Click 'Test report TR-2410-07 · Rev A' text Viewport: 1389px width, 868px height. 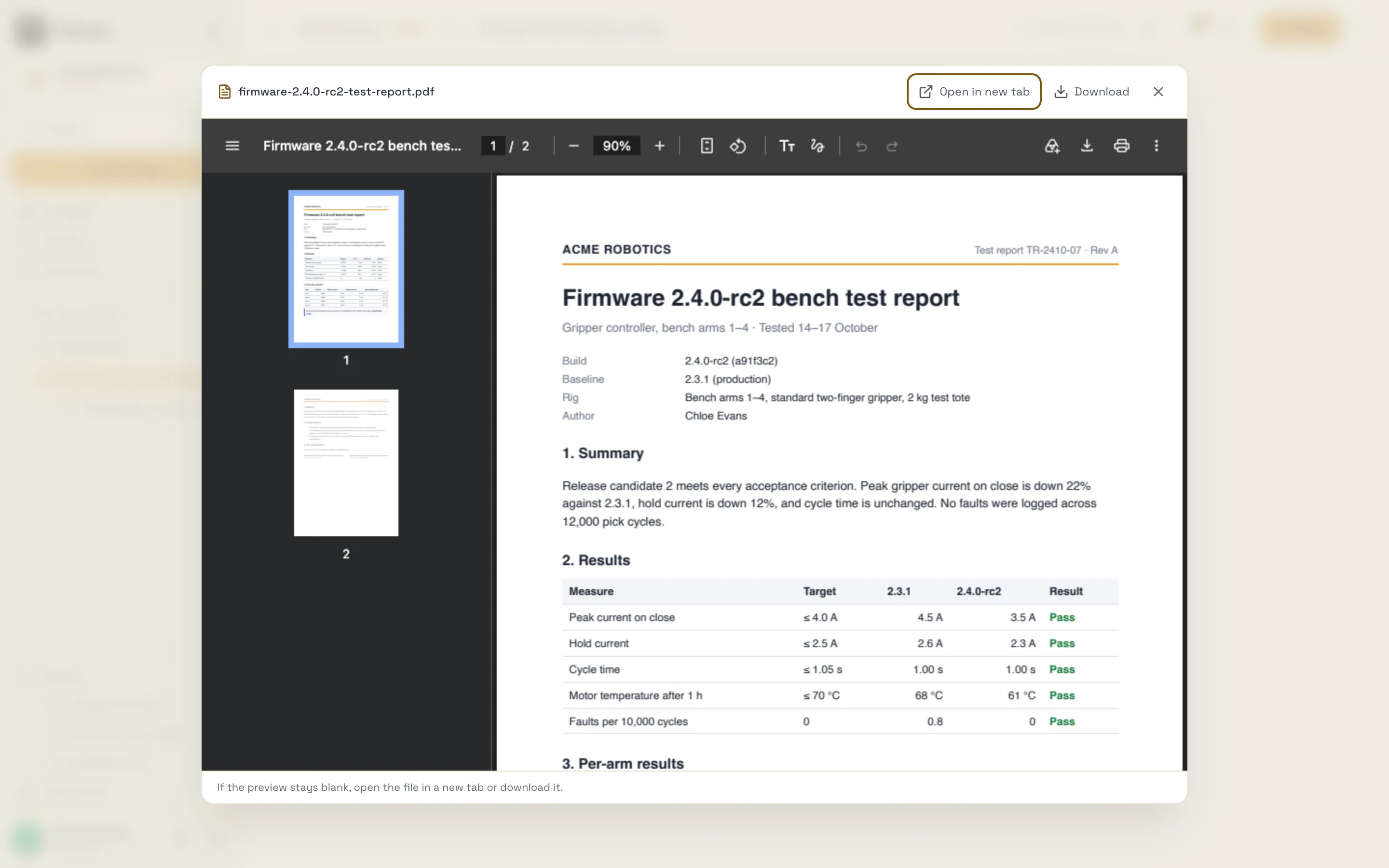coord(1046,250)
